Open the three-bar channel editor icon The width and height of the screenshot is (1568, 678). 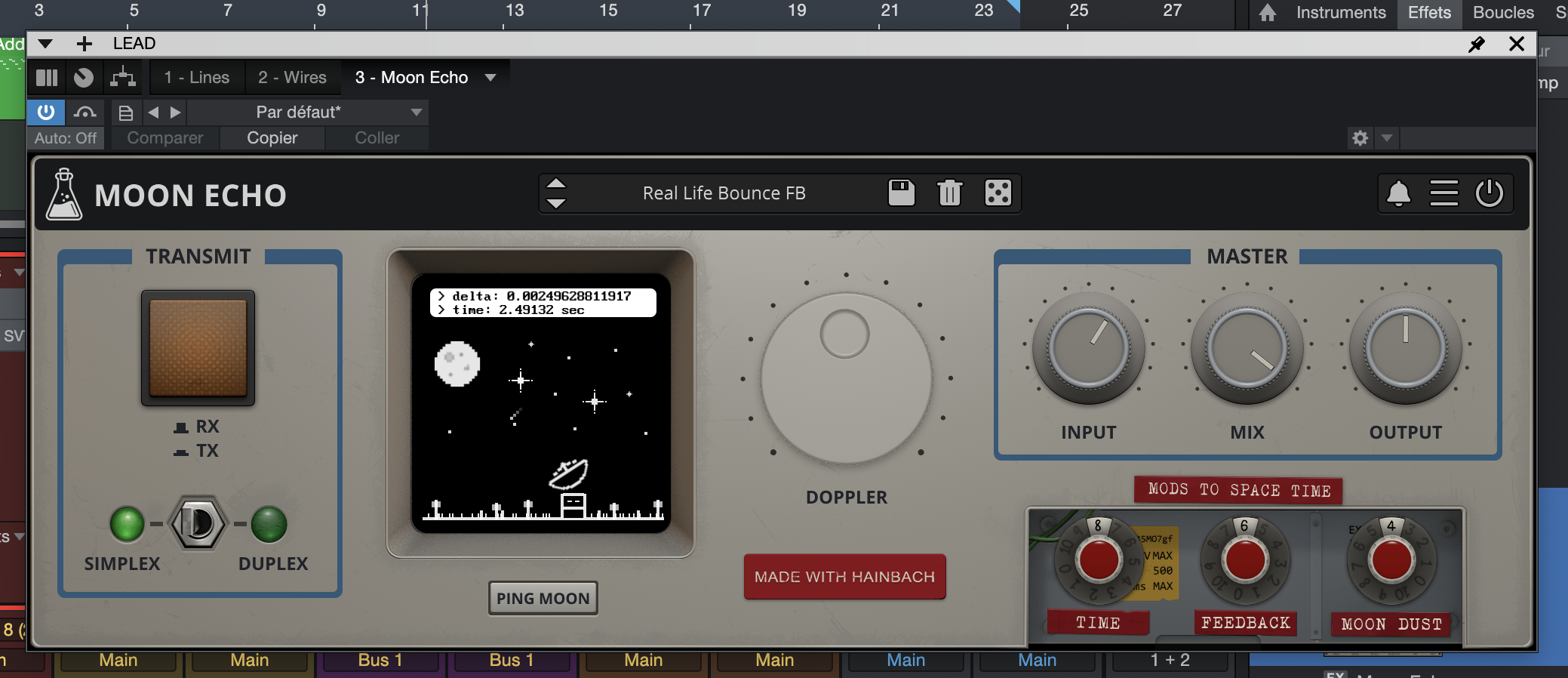pyautogui.click(x=47, y=77)
